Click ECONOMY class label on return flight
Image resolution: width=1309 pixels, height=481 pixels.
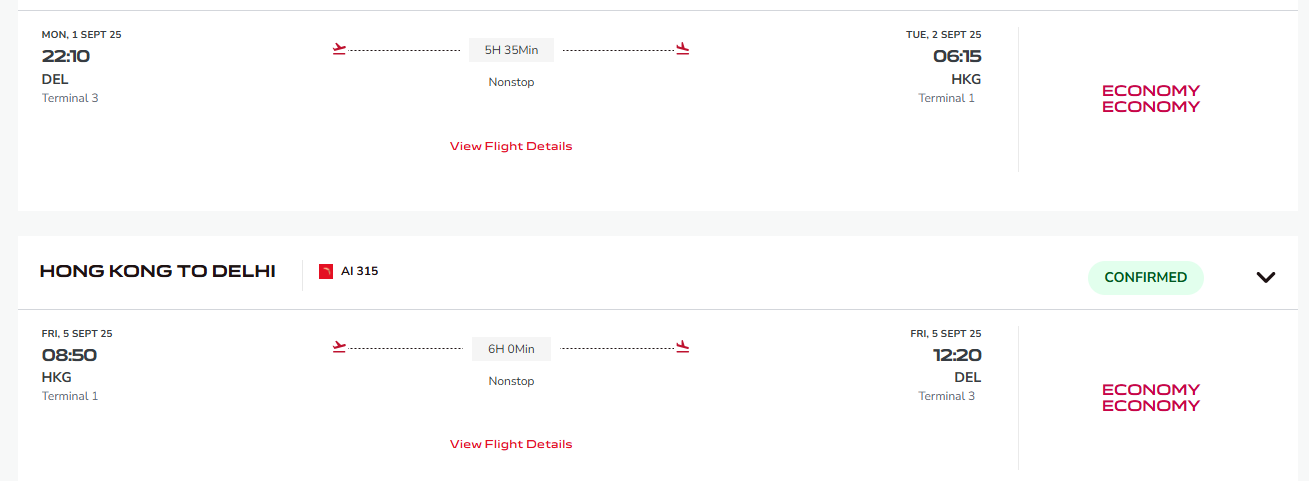(1151, 397)
